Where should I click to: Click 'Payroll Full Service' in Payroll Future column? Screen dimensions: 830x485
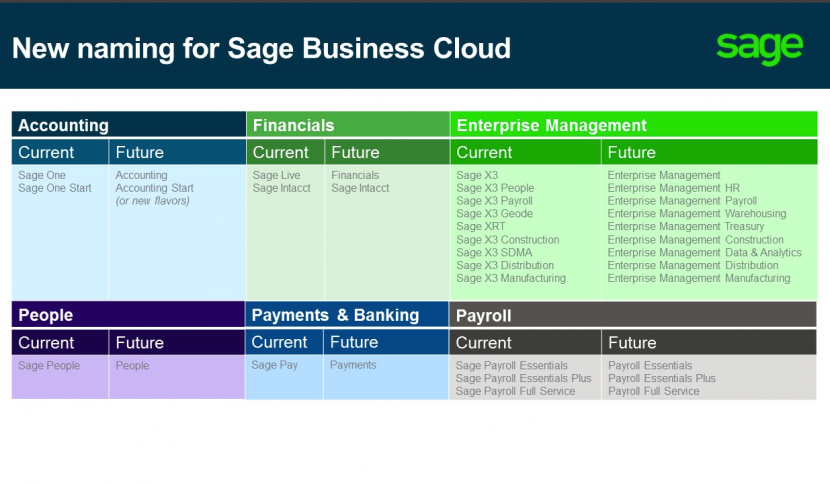[x=654, y=391]
